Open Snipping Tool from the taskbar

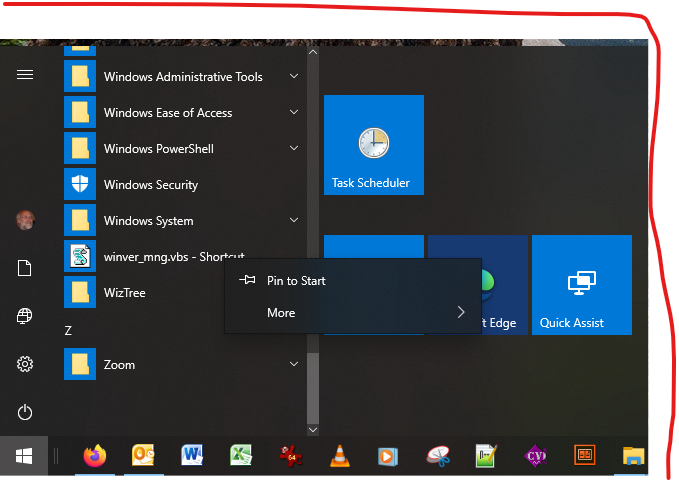pyautogui.click(x=437, y=457)
